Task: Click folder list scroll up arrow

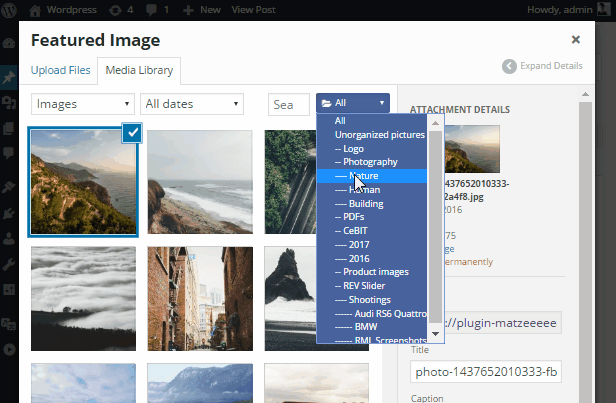Action: tap(435, 123)
